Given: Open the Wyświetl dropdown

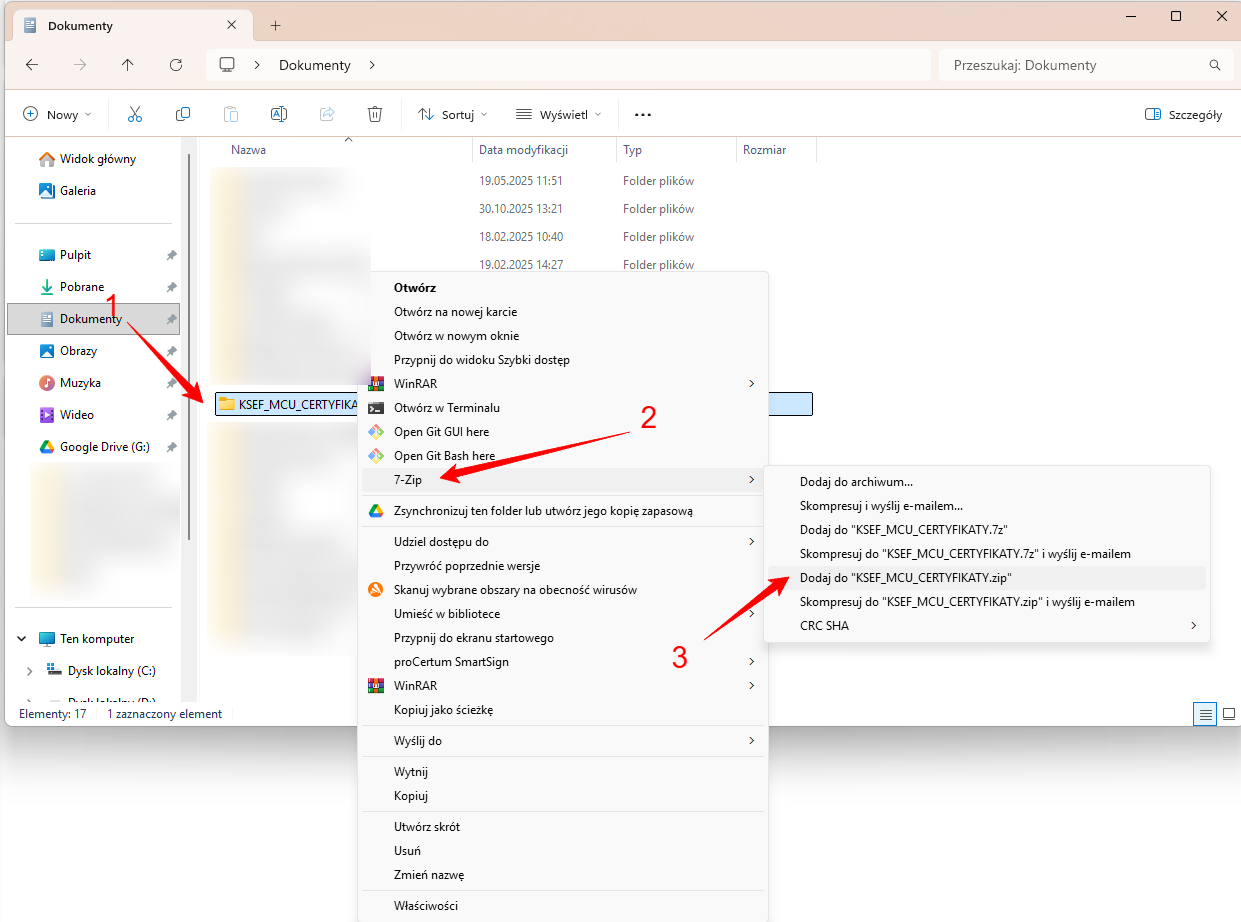Looking at the screenshot, I should point(559,114).
